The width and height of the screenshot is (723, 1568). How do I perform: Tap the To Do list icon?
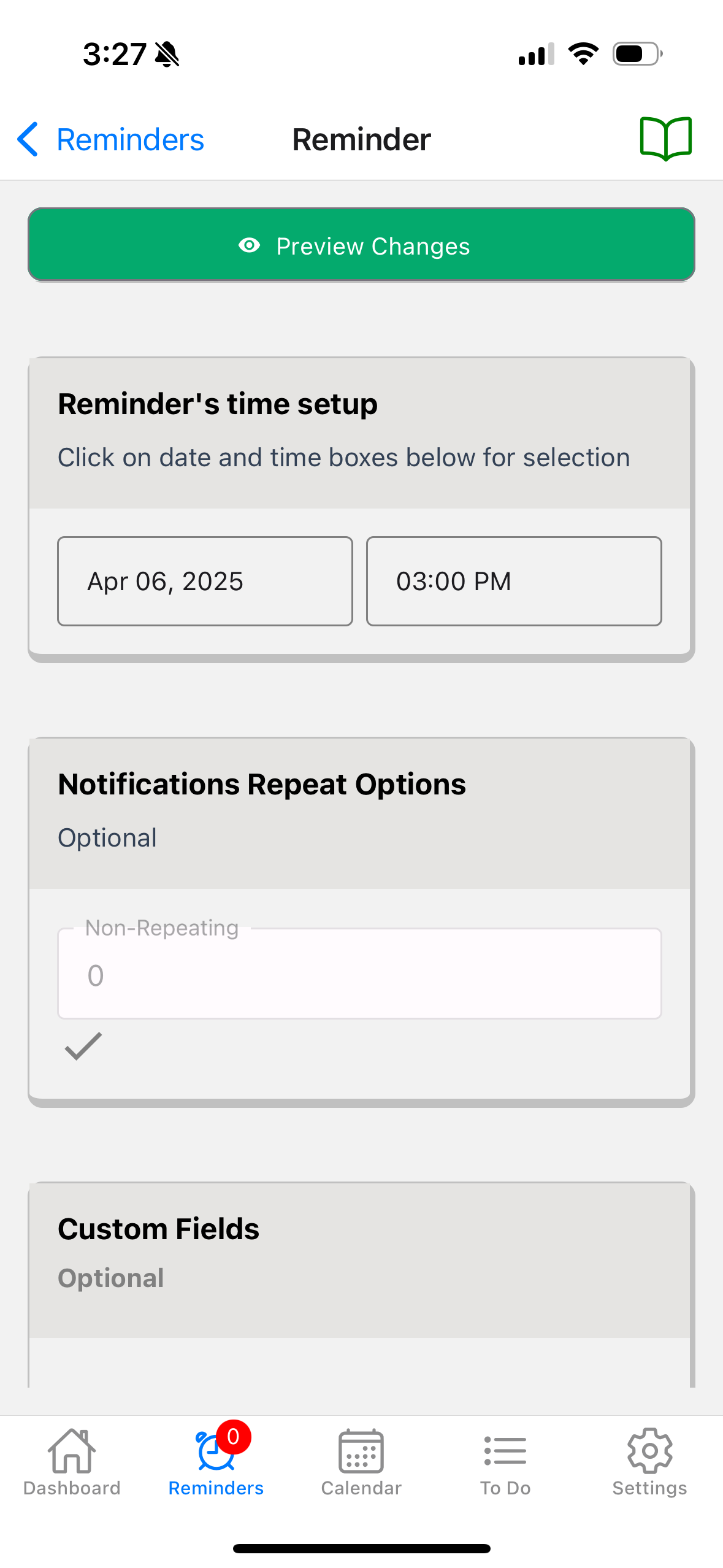(505, 1450)
